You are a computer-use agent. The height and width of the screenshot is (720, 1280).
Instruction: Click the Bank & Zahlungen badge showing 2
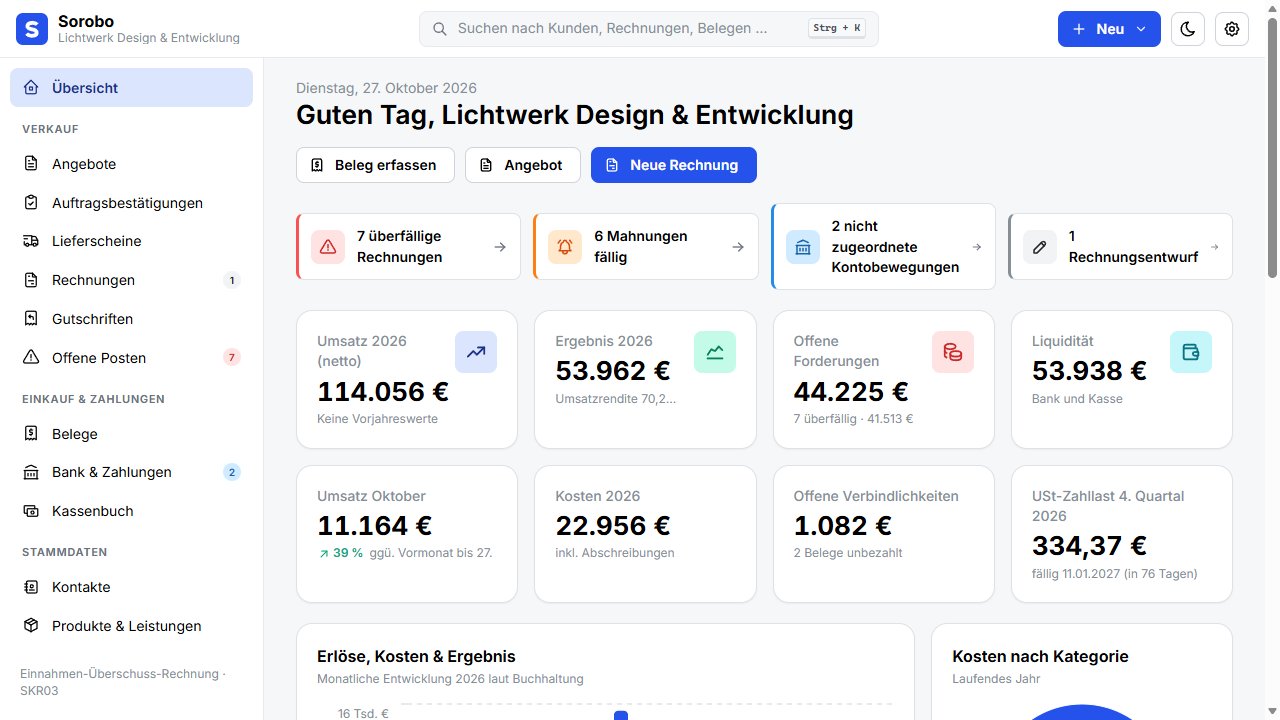point(232,472)
